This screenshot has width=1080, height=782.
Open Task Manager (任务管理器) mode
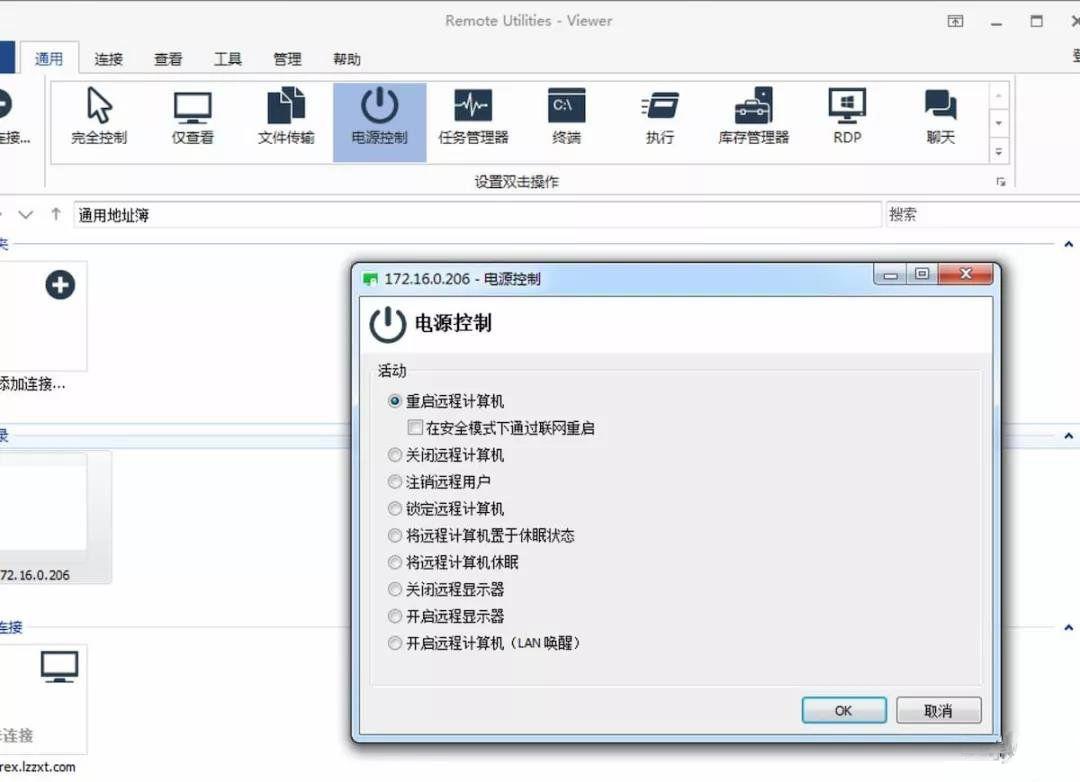[x=473, y=116]
